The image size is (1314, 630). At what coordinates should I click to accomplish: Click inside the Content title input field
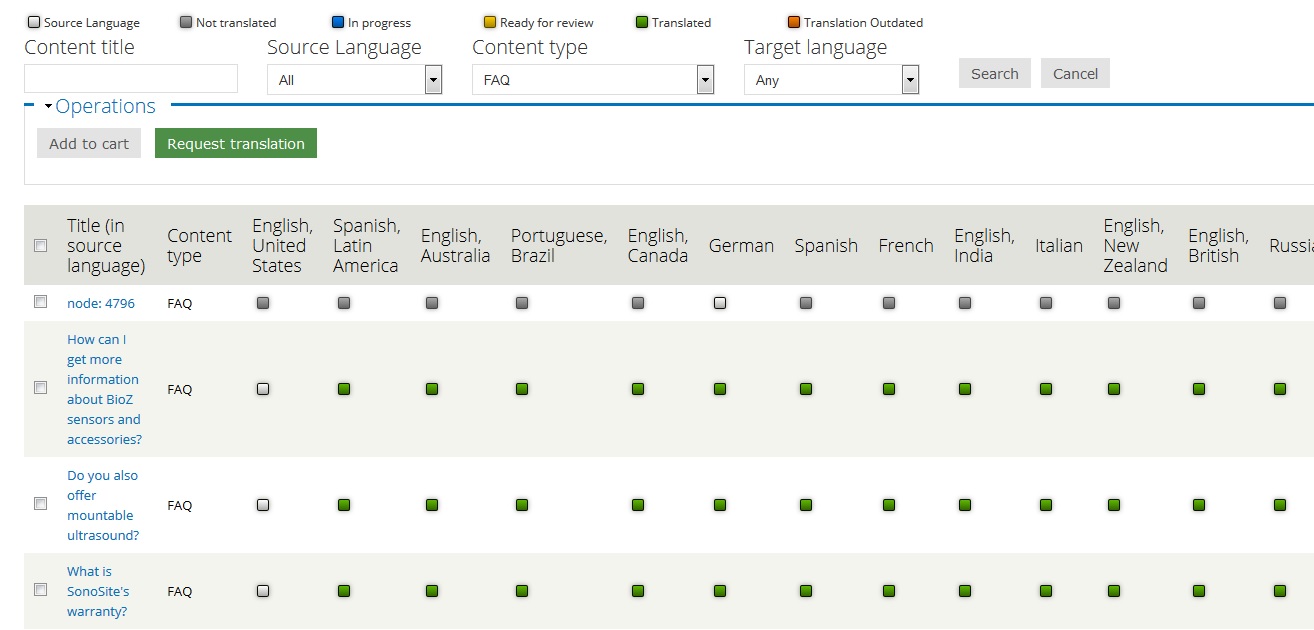[x=130, y=78]
